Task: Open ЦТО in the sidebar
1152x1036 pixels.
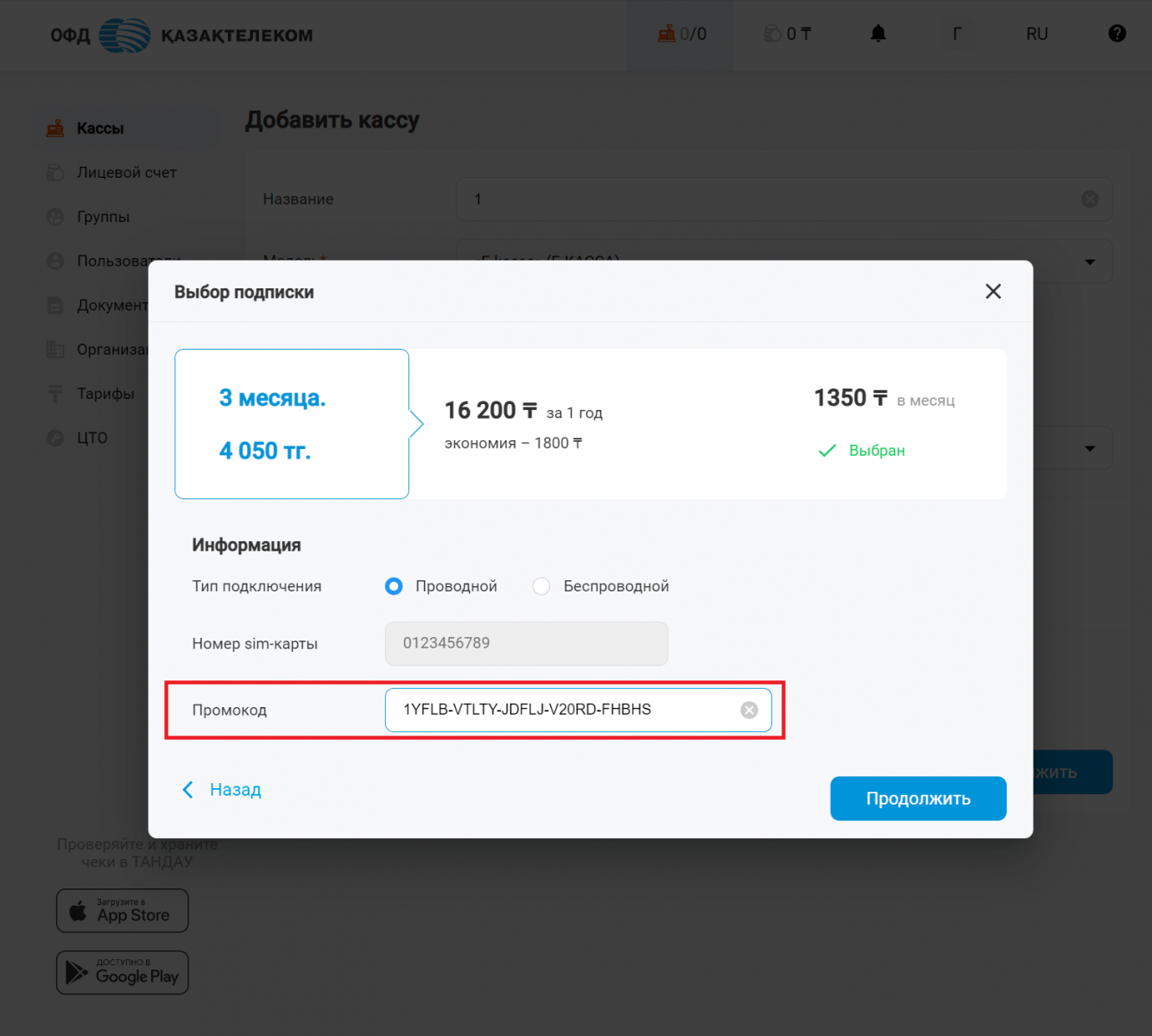Action: click(x=92, y=438)
